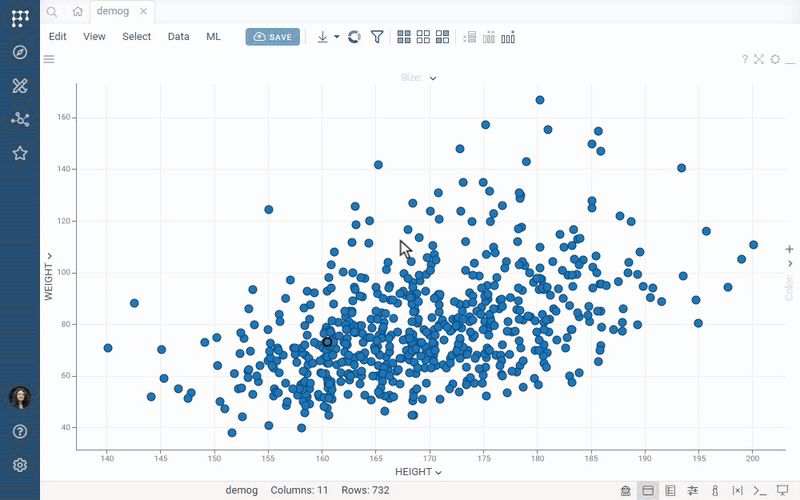The width and height of the screenshot is (800, 500).
Task: Click the Datagrok logo icon
Action: (x=20, y=18)
